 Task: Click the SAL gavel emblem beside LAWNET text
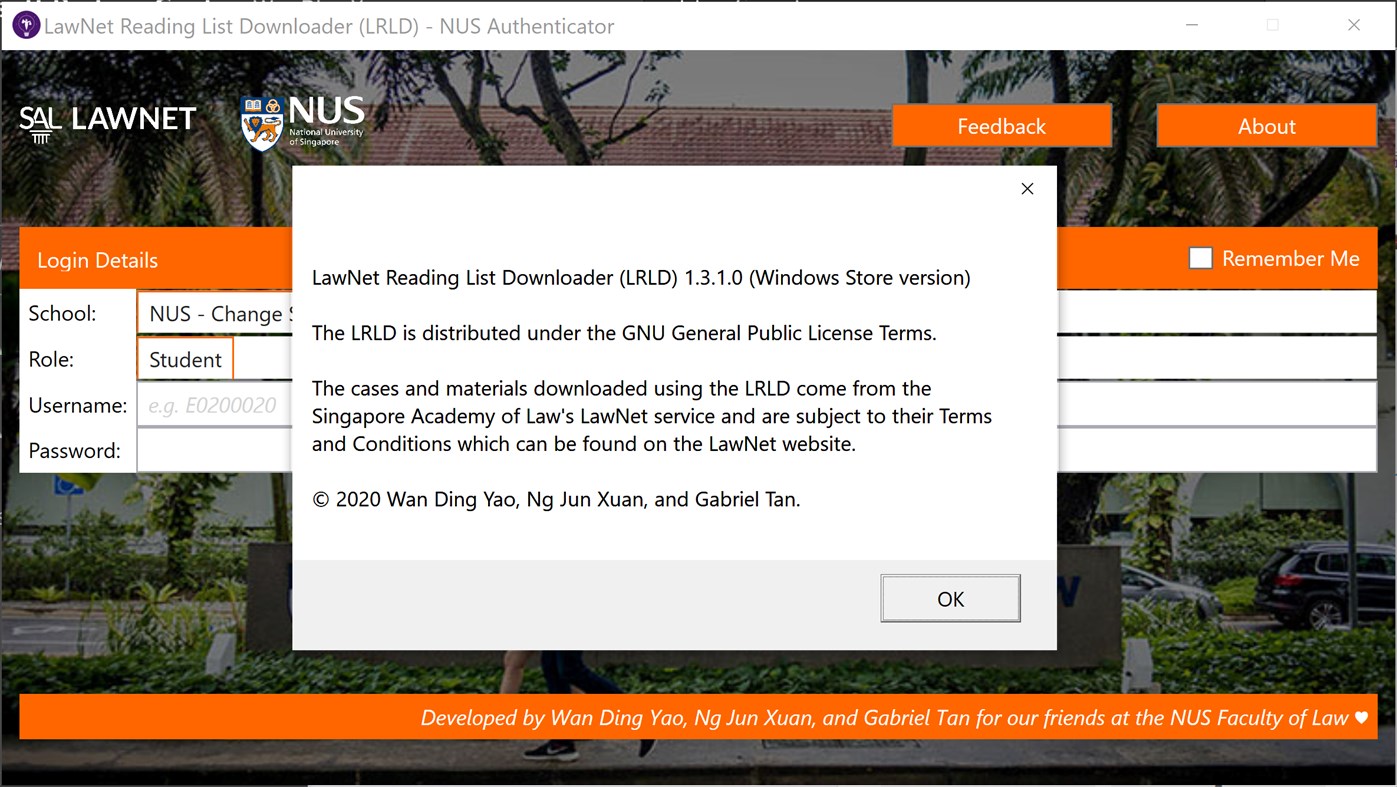pyautogui.click(x=35, y=122)
